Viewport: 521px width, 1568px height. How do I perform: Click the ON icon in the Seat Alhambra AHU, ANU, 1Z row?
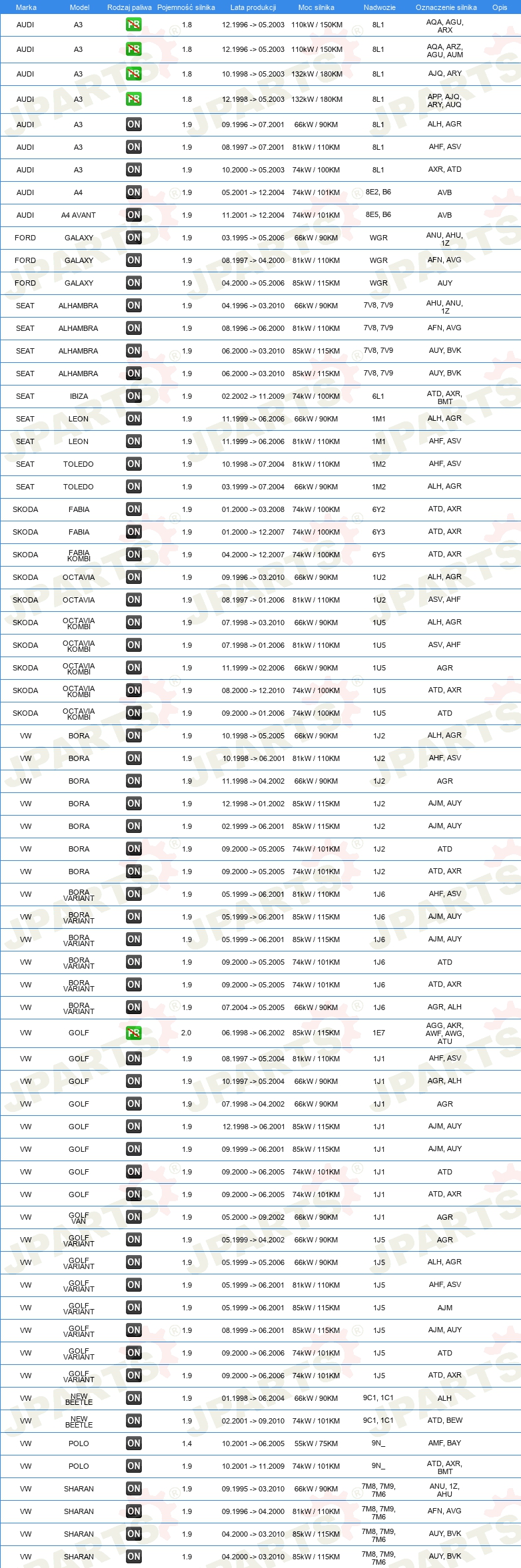click(x=133, y=306)
